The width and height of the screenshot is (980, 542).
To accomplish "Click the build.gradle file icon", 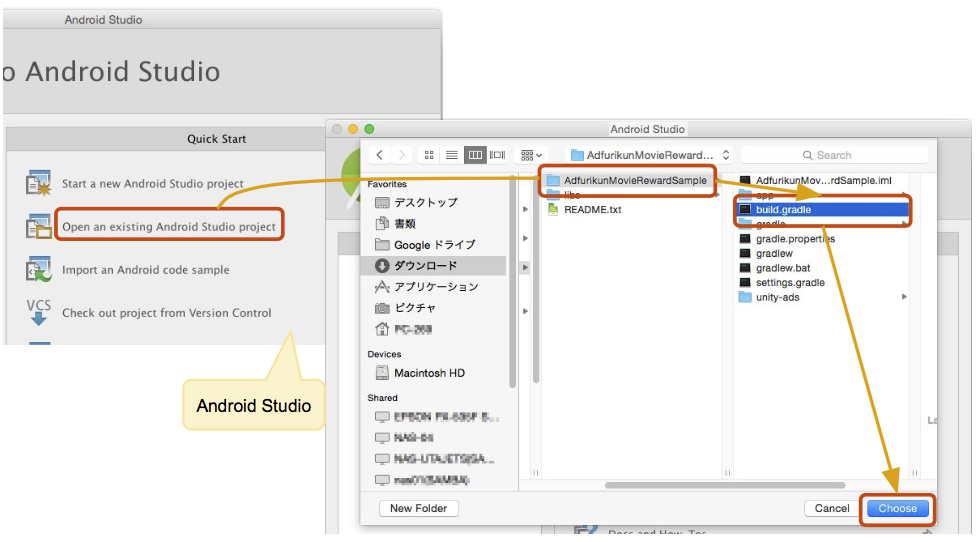I will [744, 209].
